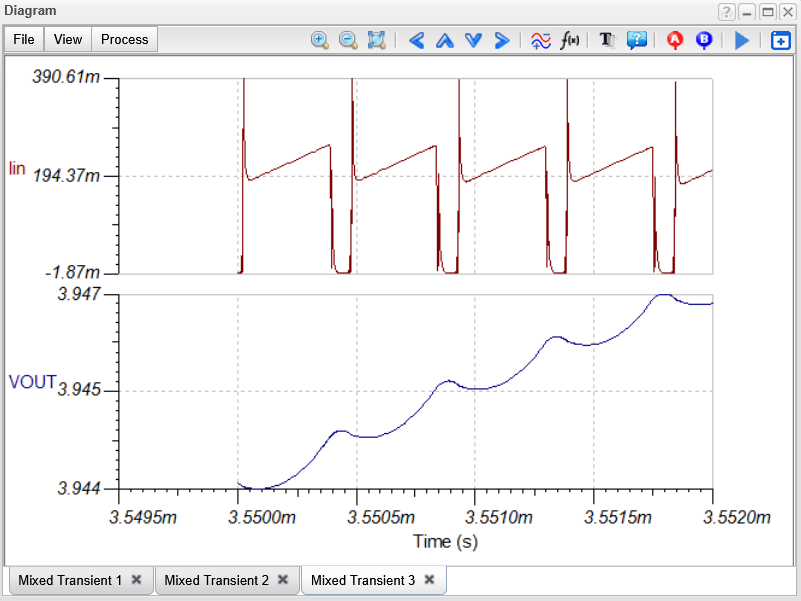Pan the plot up with arrow
Image resolution: width=801 pixels, height=601 pixels.
pos(445,40)
